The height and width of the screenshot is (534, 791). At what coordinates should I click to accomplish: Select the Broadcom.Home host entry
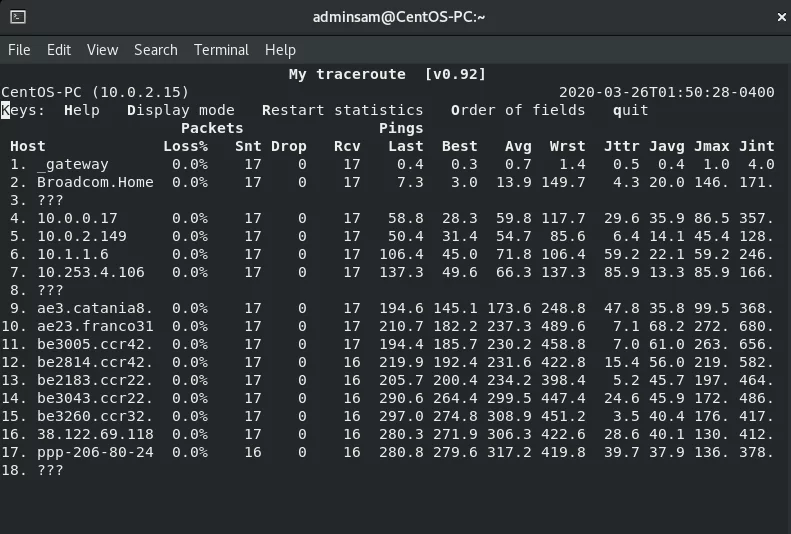point(95,182)
